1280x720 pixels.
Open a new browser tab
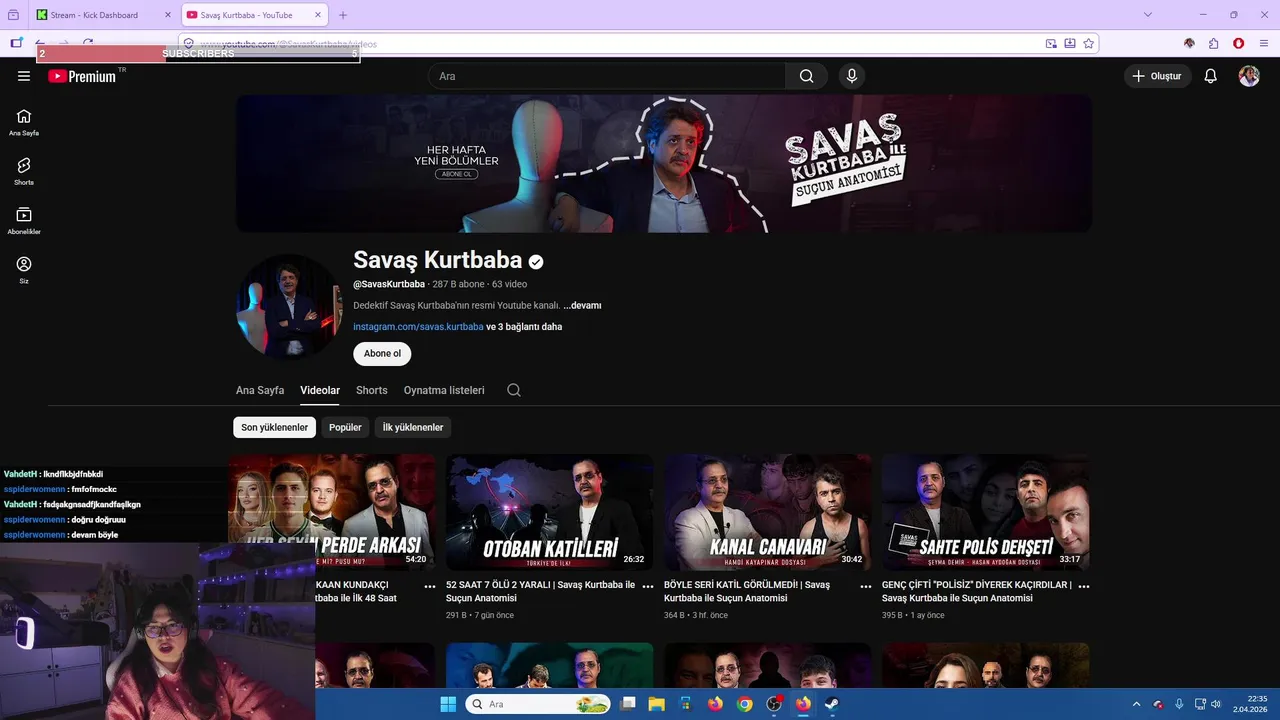[343, 15]
